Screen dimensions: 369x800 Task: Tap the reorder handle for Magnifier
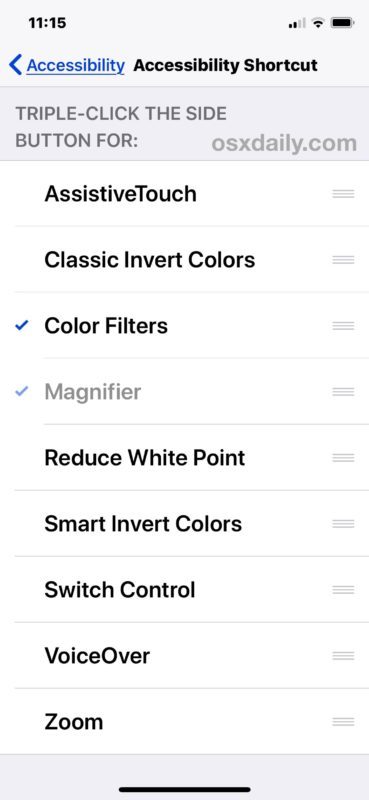pyautogui.click(x=343, y=391)
